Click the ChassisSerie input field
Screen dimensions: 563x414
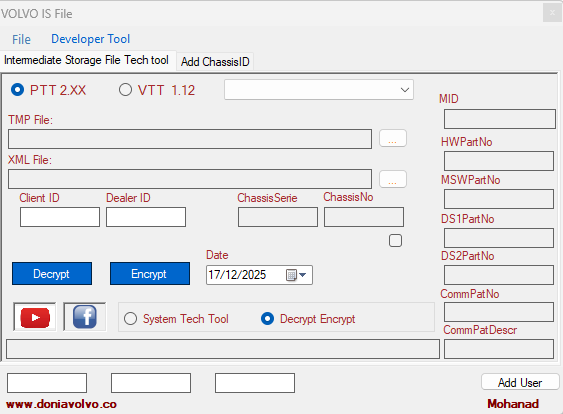point(278,217)
